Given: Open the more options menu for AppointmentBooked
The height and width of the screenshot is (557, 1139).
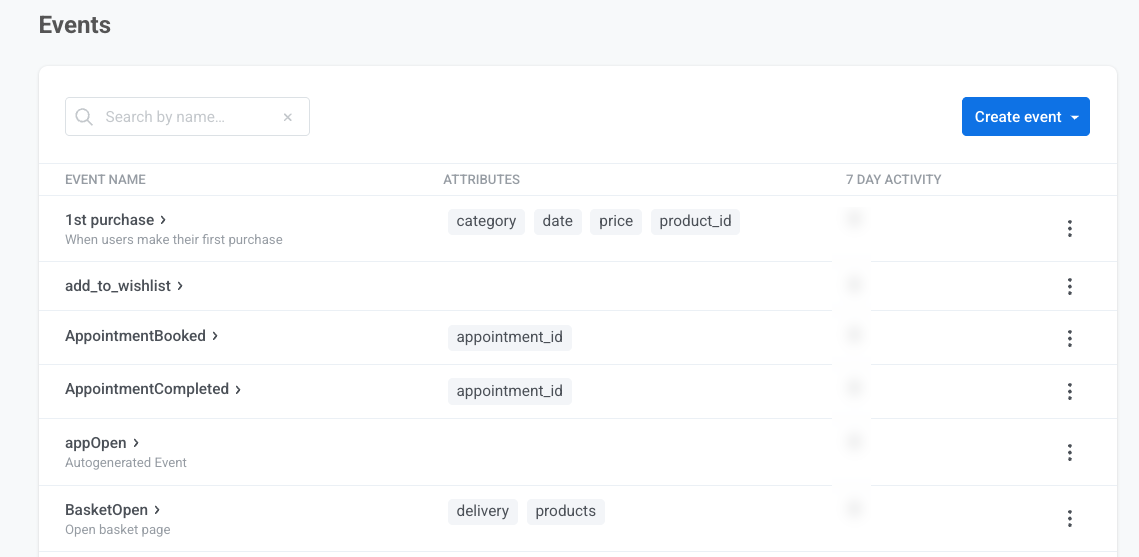Looking at the screenshot, I should [x=1069, y=338].
